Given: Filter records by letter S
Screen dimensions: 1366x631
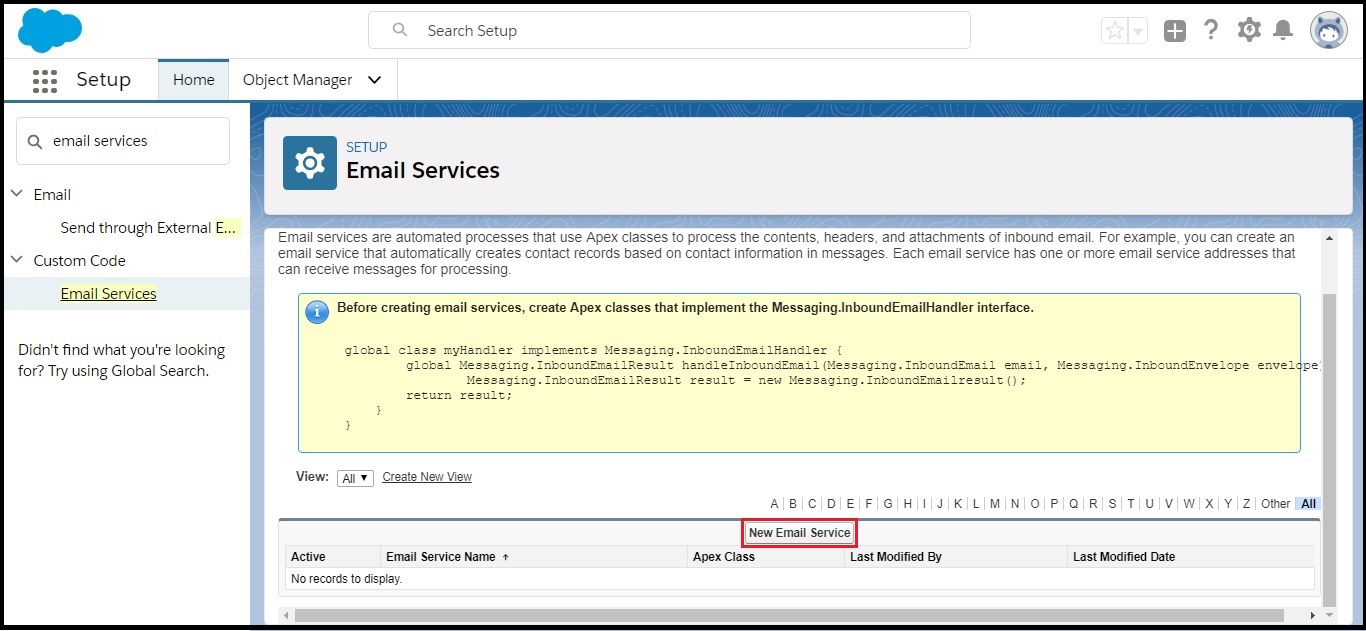Looking at the screenshot, I should pyautogui.click(x=1112, y=504).
